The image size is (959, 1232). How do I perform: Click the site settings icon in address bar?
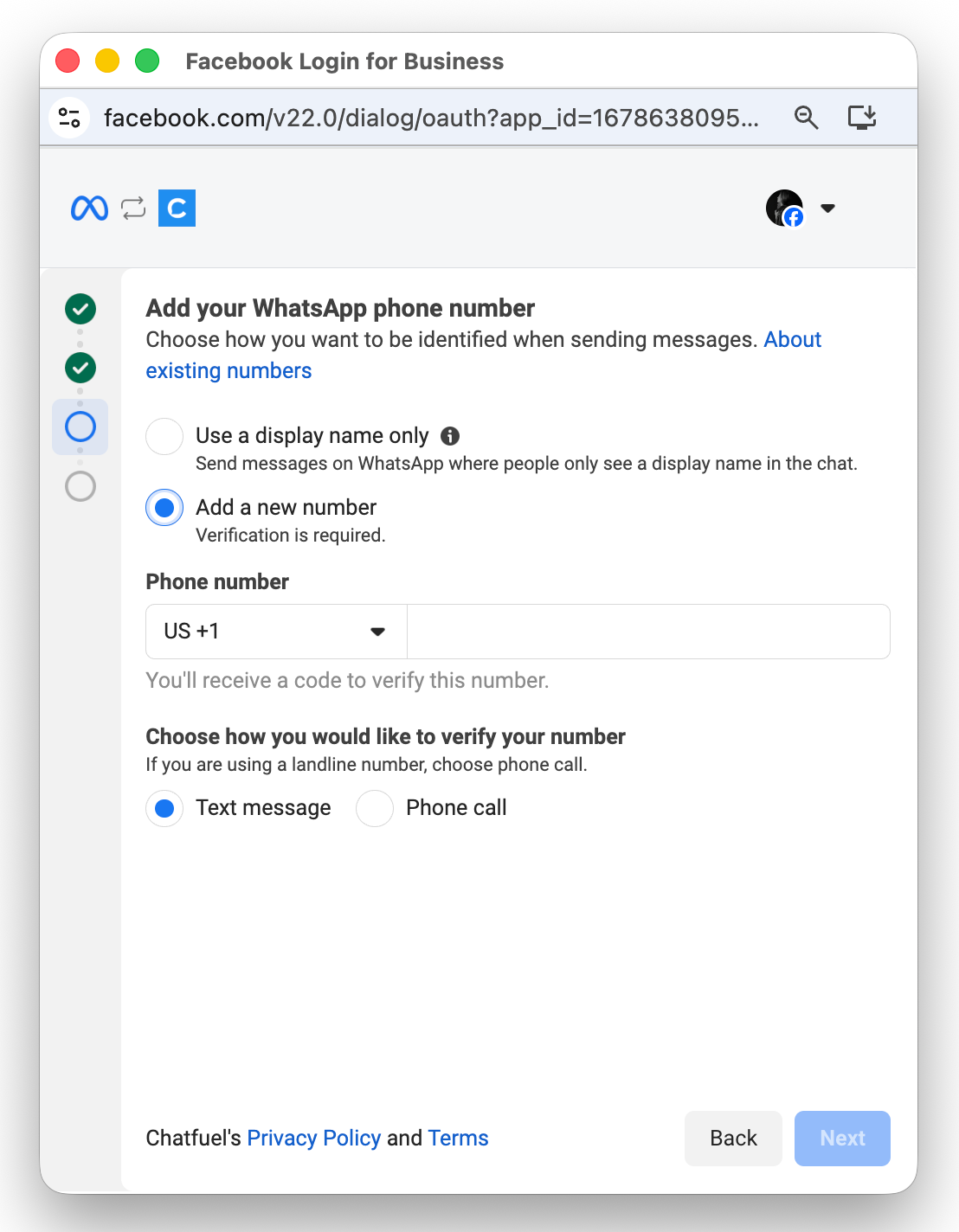coord(70,118)
